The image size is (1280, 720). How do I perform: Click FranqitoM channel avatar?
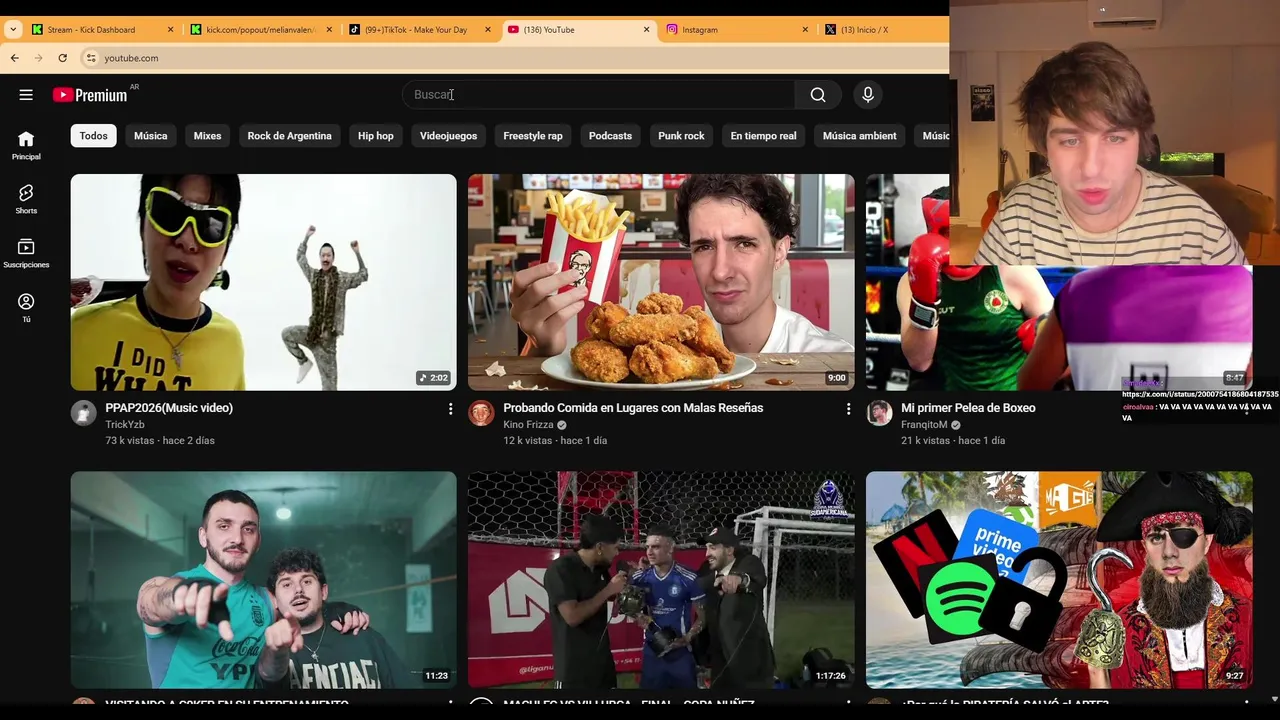[879, 413]
